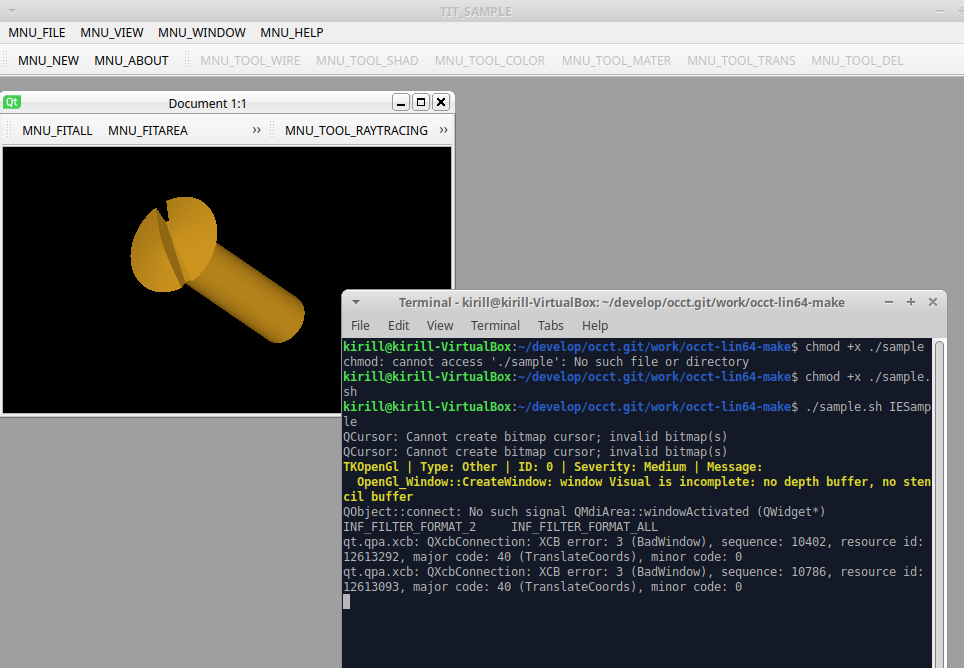The height and width of the screenshot is (668, 964).
Task: Open the Edit menu in terminal
Action: [398, 325]
